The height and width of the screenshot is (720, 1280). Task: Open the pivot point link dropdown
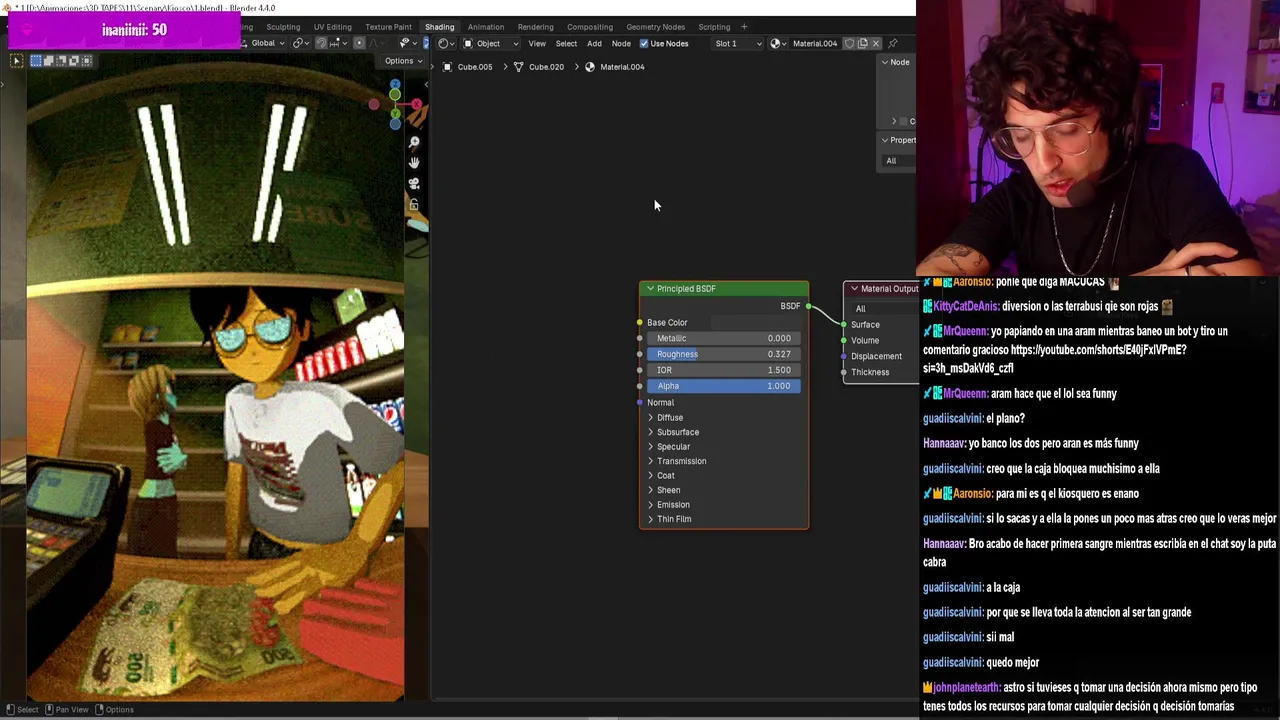(300, 43)
